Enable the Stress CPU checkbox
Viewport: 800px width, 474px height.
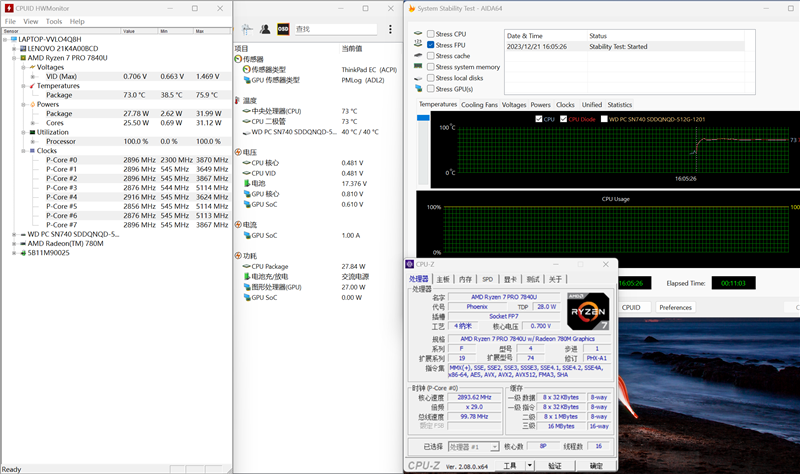[431, 34]
